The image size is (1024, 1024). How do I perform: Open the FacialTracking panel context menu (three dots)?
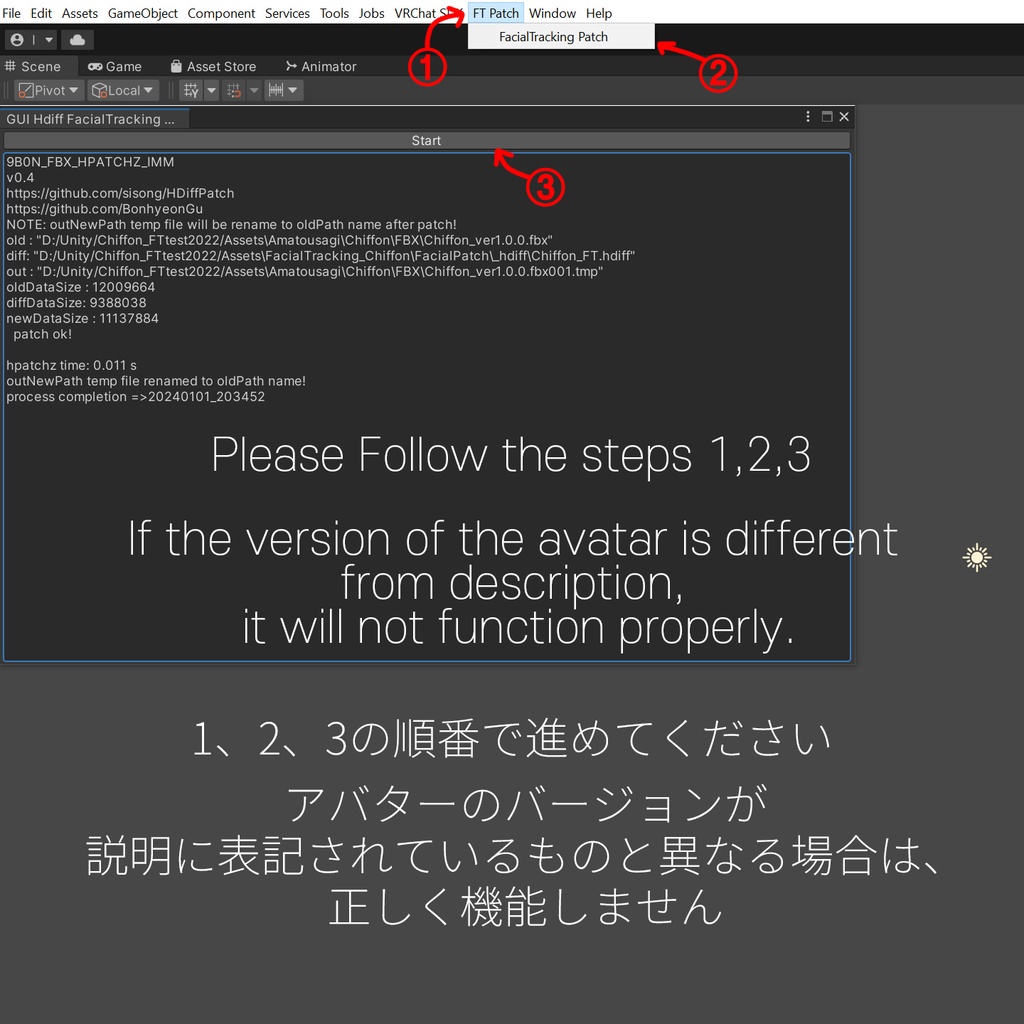pos(807,116)
